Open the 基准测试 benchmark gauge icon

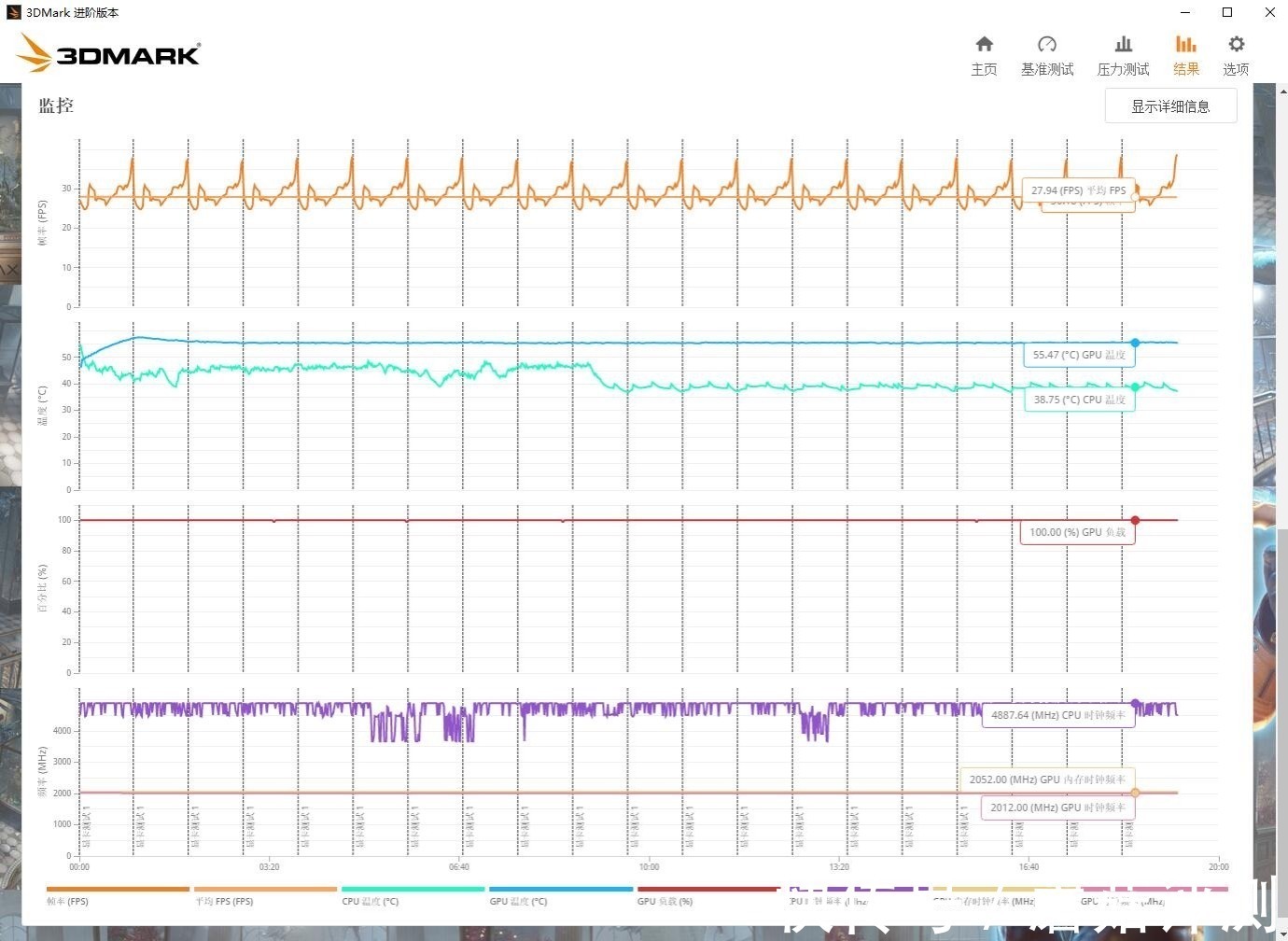pos(1047,44)
